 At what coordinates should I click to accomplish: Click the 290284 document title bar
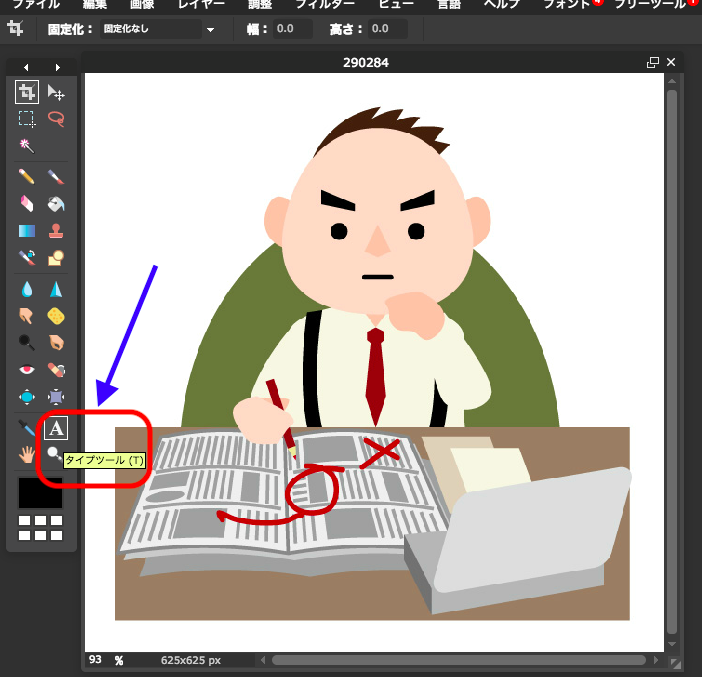tap(366, 62)
